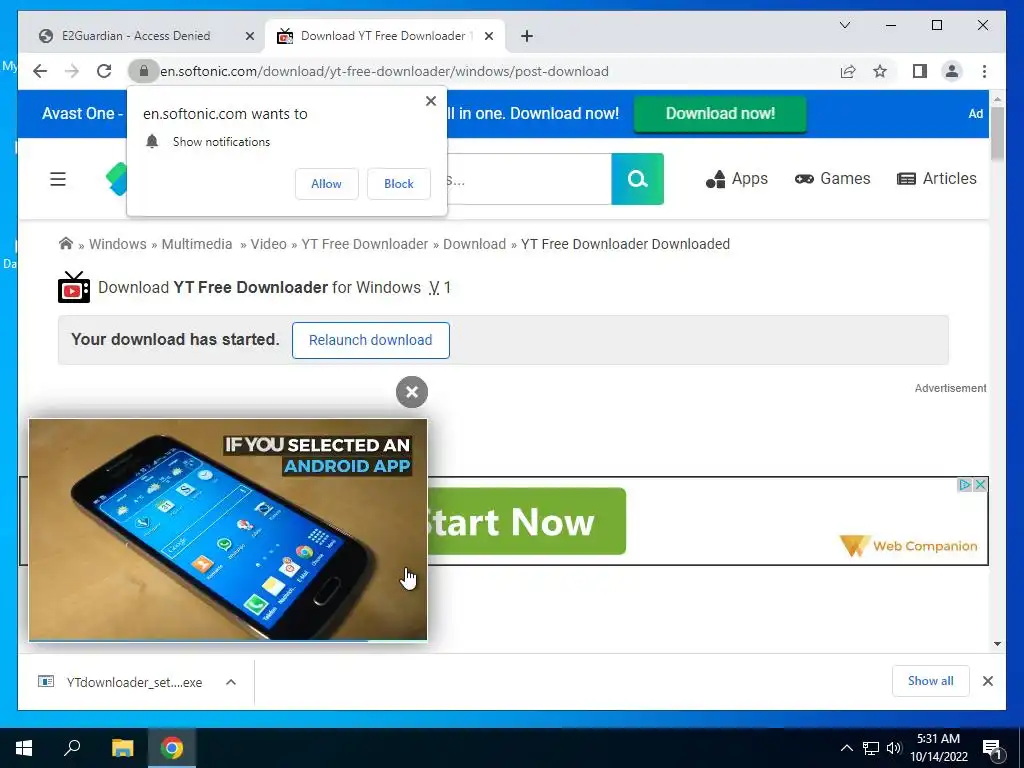
Task: Click the Chrome taskbar icon
Action: point(172,748)
